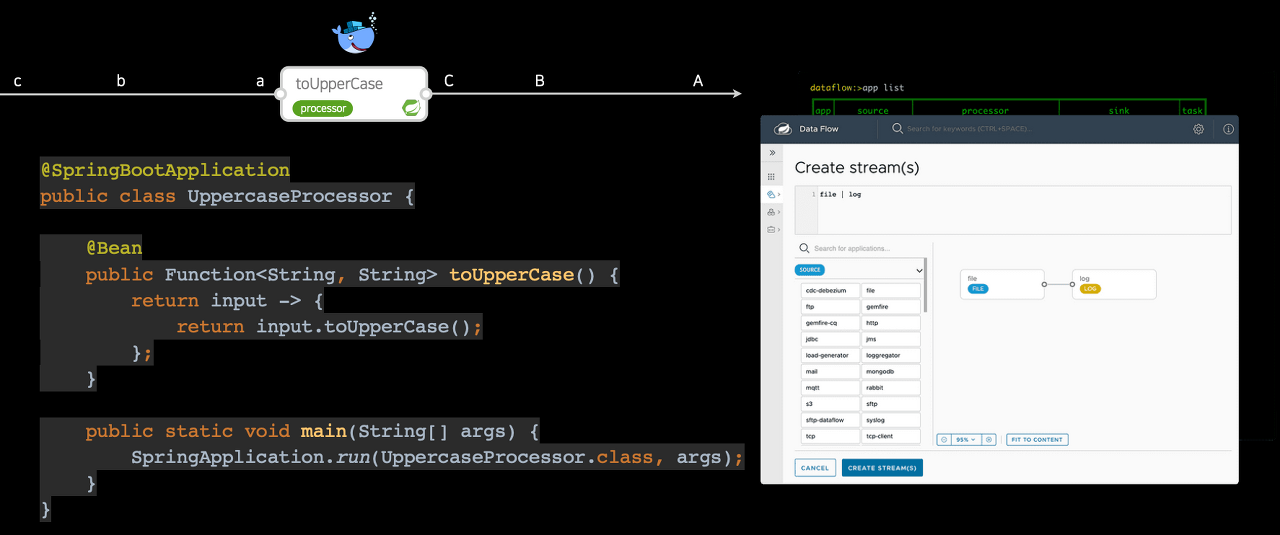
Task: Select cdc-debezium source app
Action: click(x=830, y=291)
